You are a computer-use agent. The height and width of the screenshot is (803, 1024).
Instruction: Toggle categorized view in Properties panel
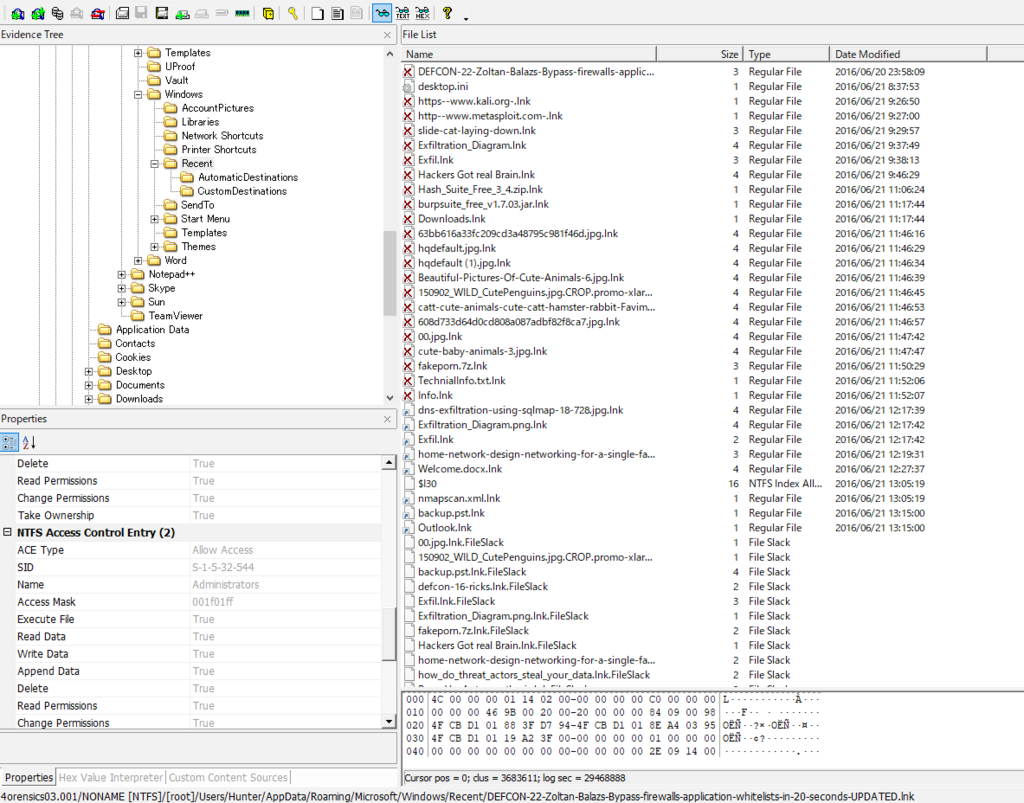click(9, 442)
